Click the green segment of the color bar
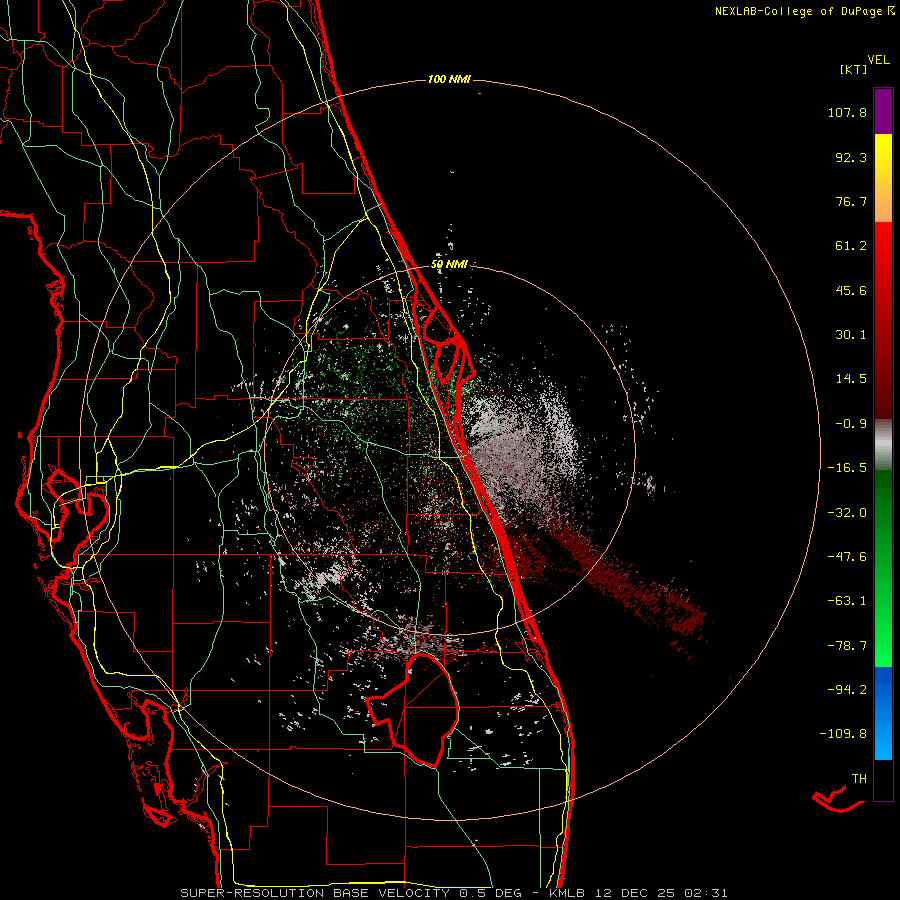This screenshot has width=900, height=900. click(883, 568)
